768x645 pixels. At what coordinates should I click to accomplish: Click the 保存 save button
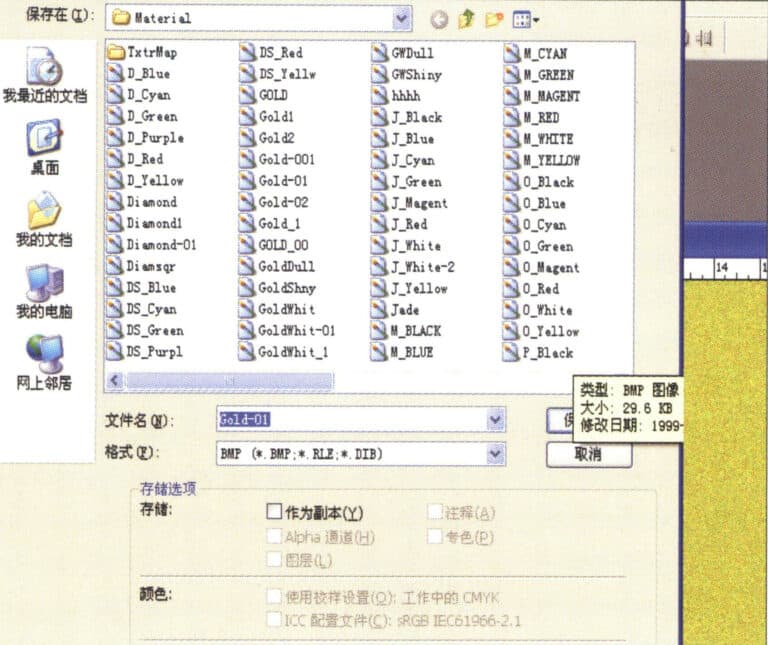(560, 421)
